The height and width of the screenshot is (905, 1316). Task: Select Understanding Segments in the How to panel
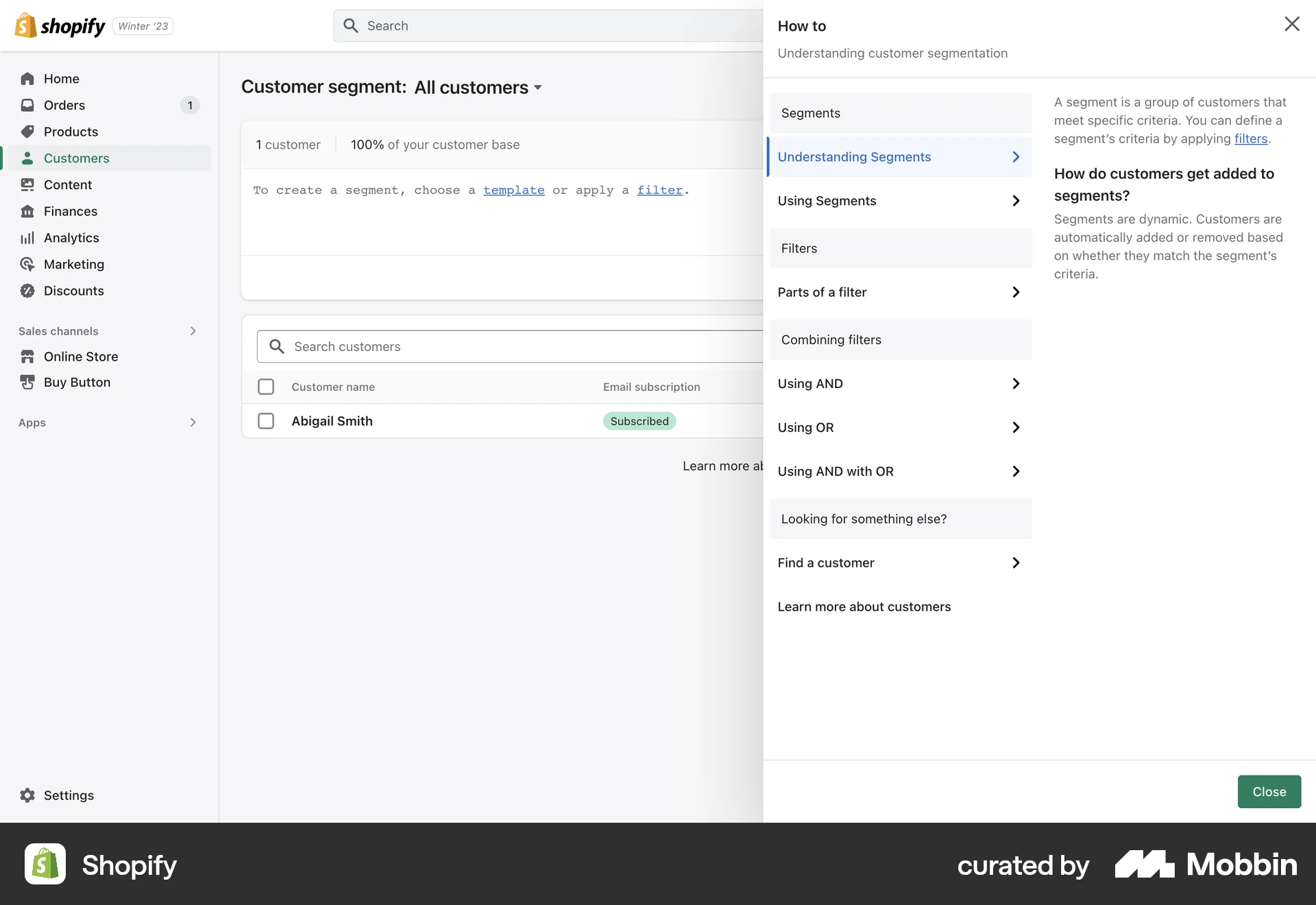855,156
